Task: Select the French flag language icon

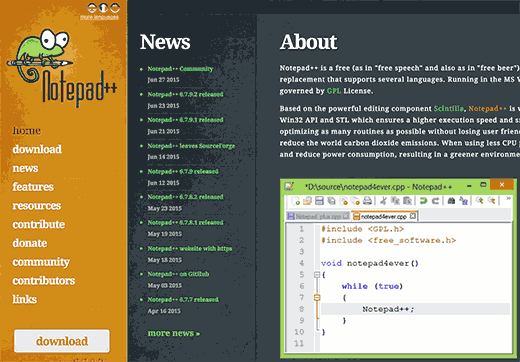Action: [x=104, y=7]
